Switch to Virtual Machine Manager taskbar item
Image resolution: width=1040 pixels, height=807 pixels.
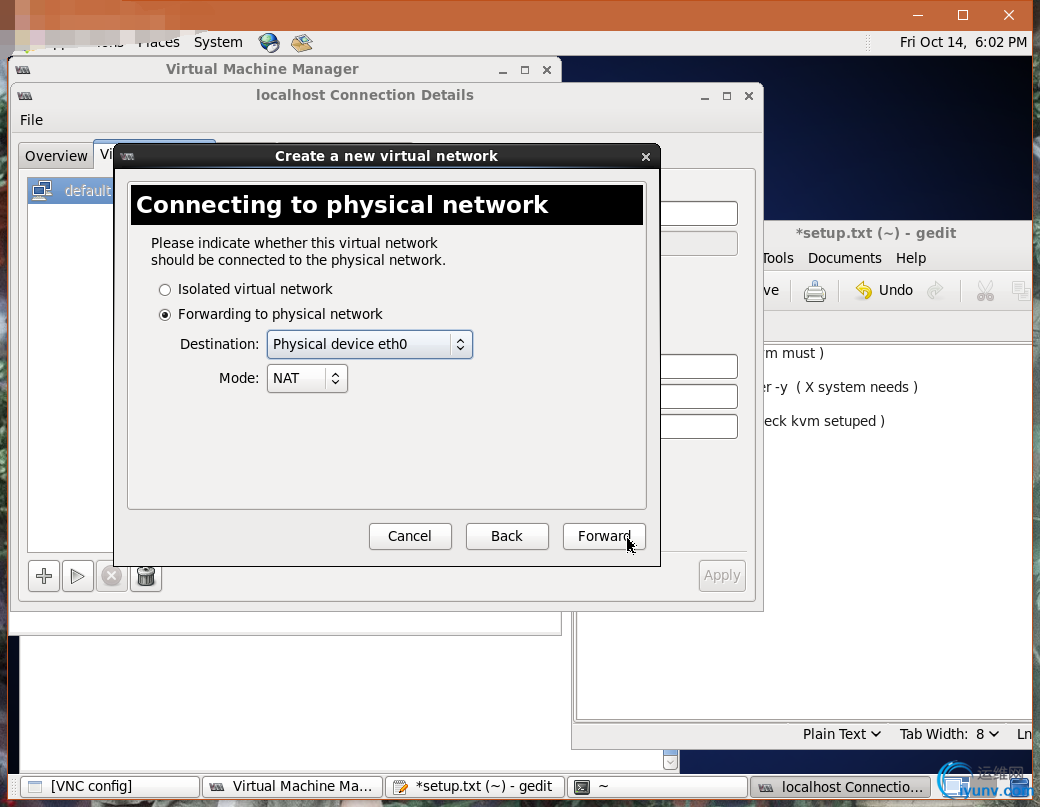click(292, 786)
